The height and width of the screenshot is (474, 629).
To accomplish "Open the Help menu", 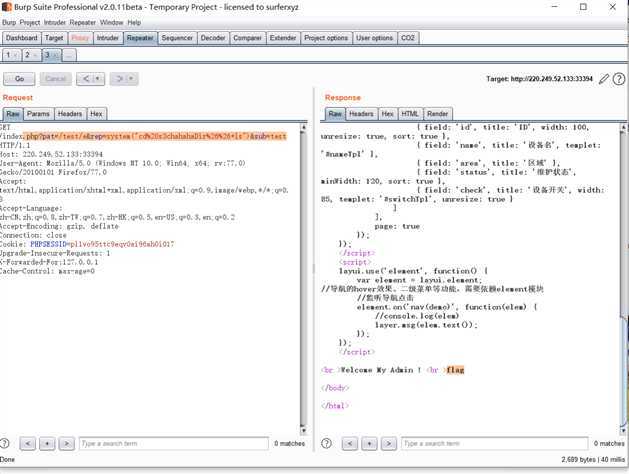I will (134, 22).
